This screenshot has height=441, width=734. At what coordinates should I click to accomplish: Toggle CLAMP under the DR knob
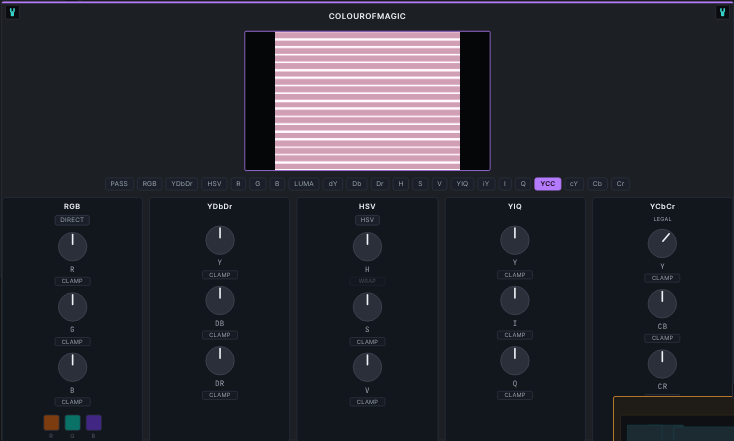click(x=220, y=395)
